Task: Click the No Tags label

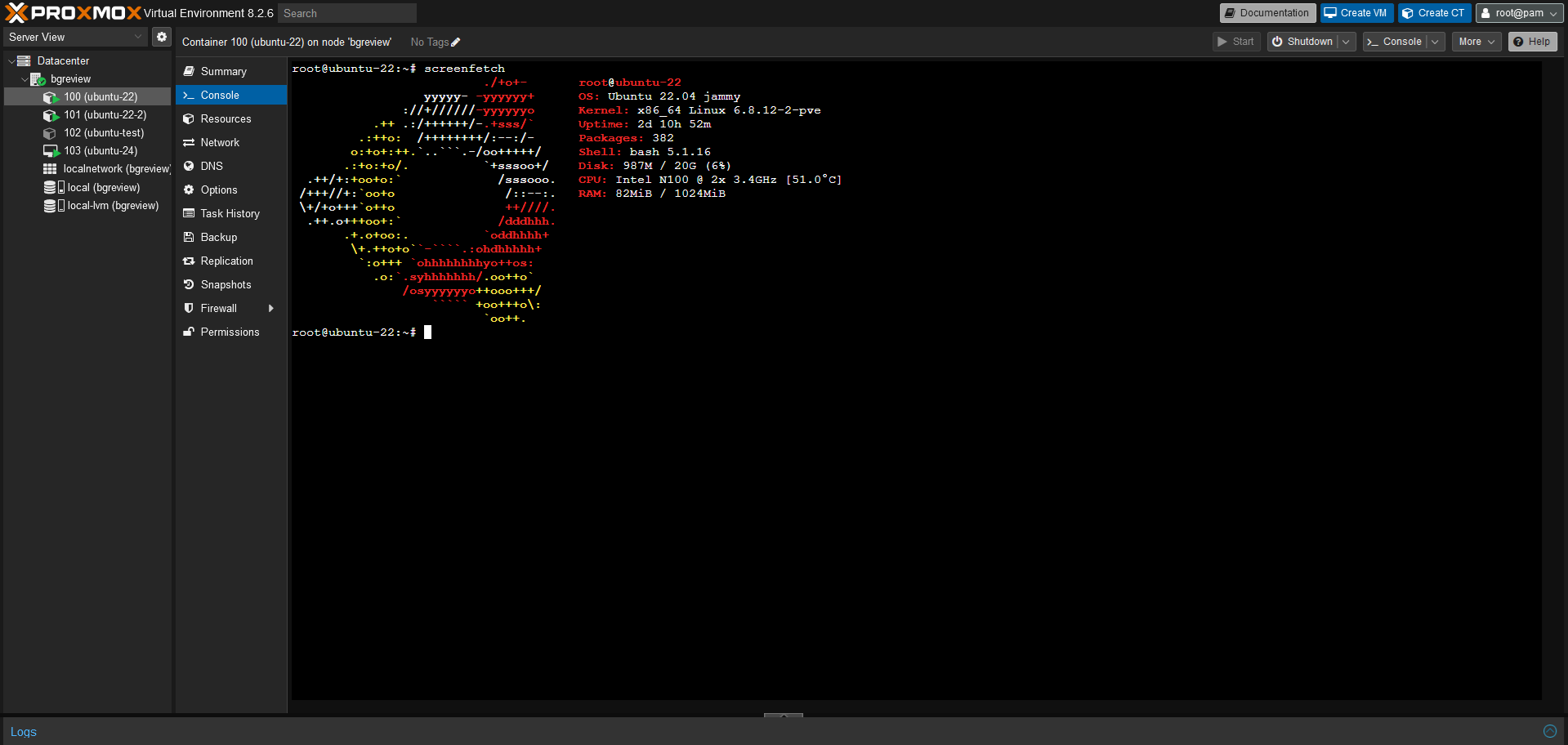Action: [x=430, y=42]
